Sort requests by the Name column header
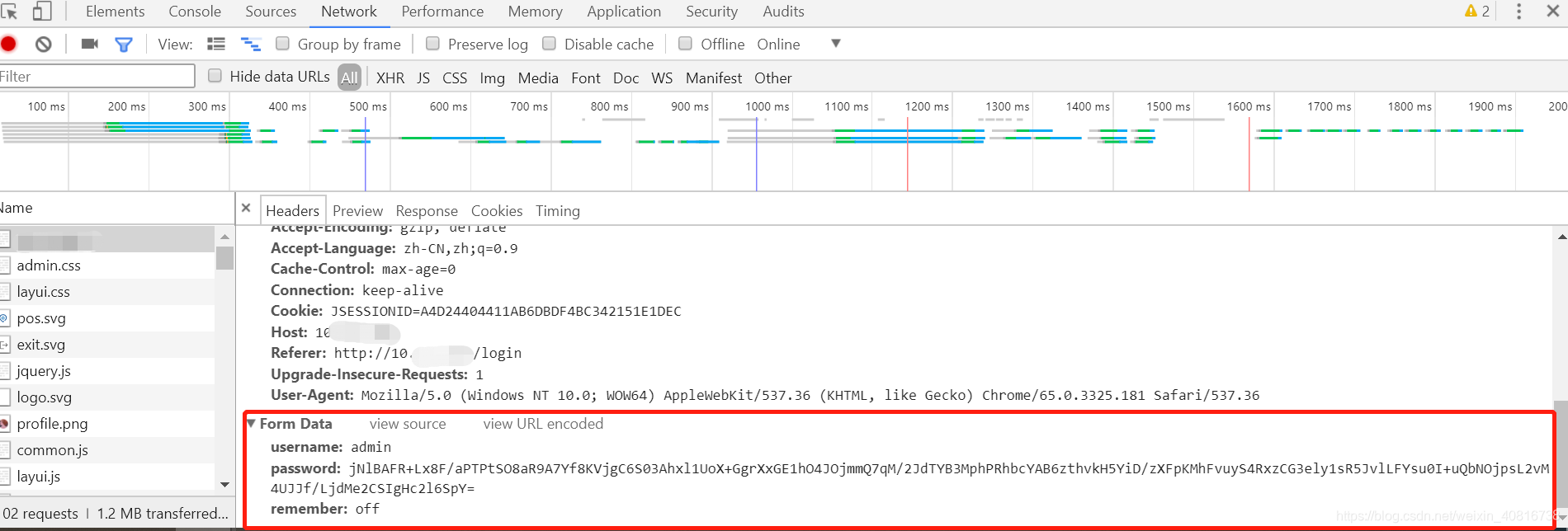The height and width of the screenshot is (531, 1568). 117,208
